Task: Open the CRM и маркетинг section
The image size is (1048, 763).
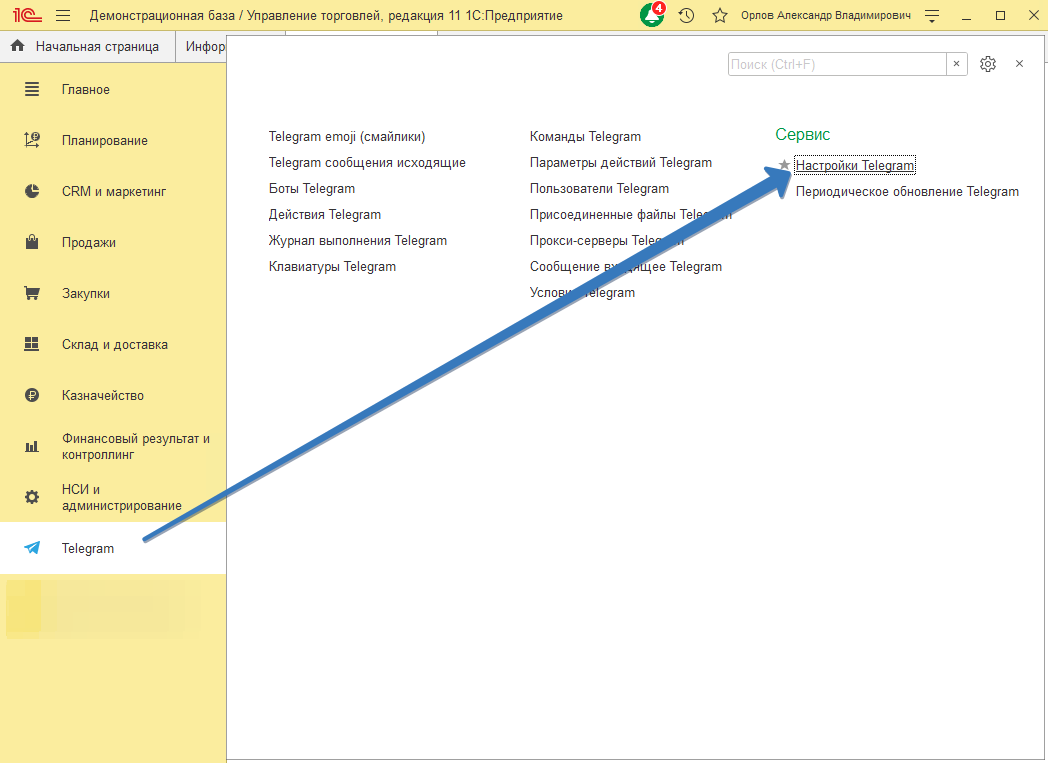Action: [113, 191]
